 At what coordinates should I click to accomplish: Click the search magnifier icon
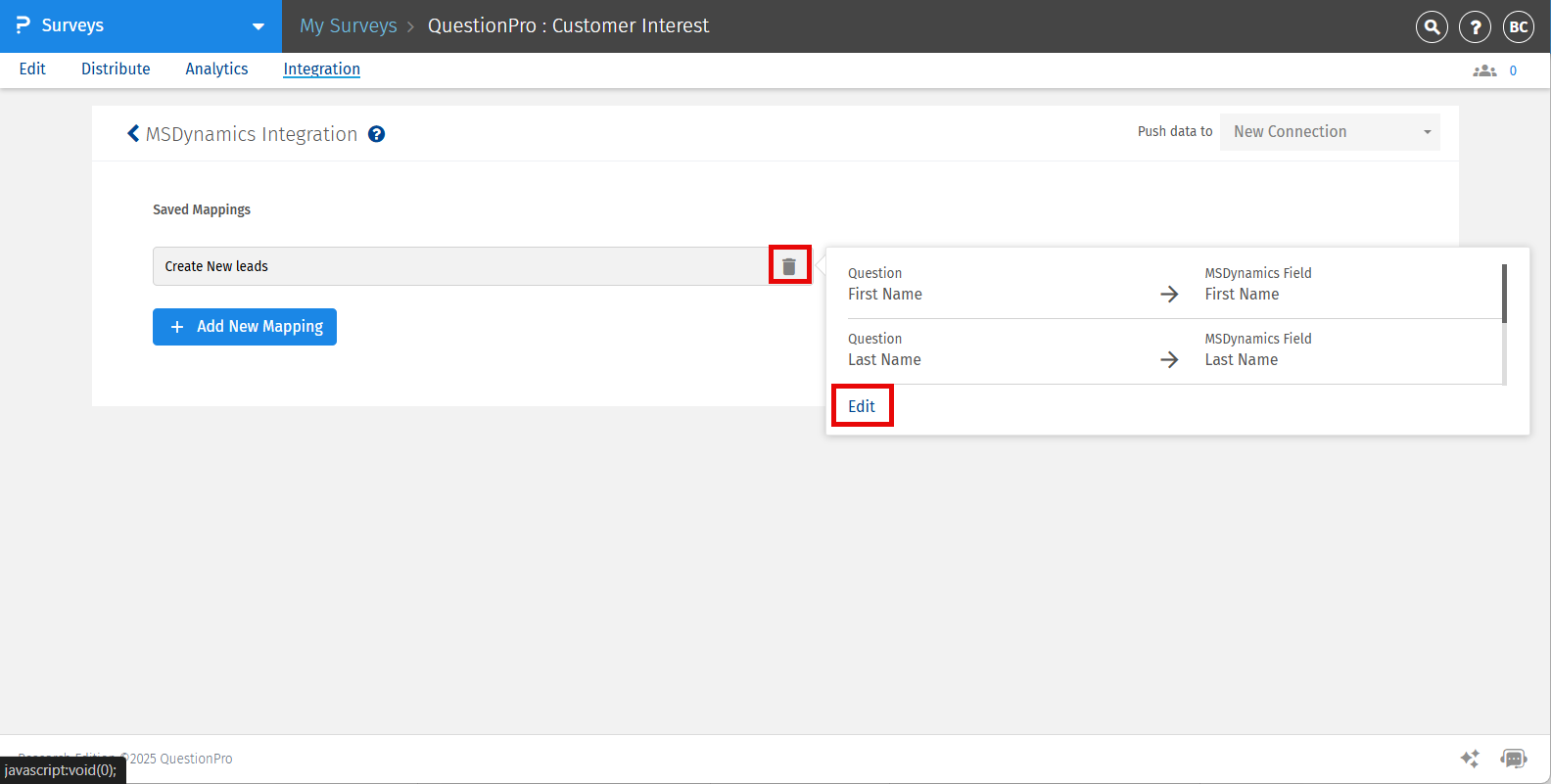(x=1432, y=26)
